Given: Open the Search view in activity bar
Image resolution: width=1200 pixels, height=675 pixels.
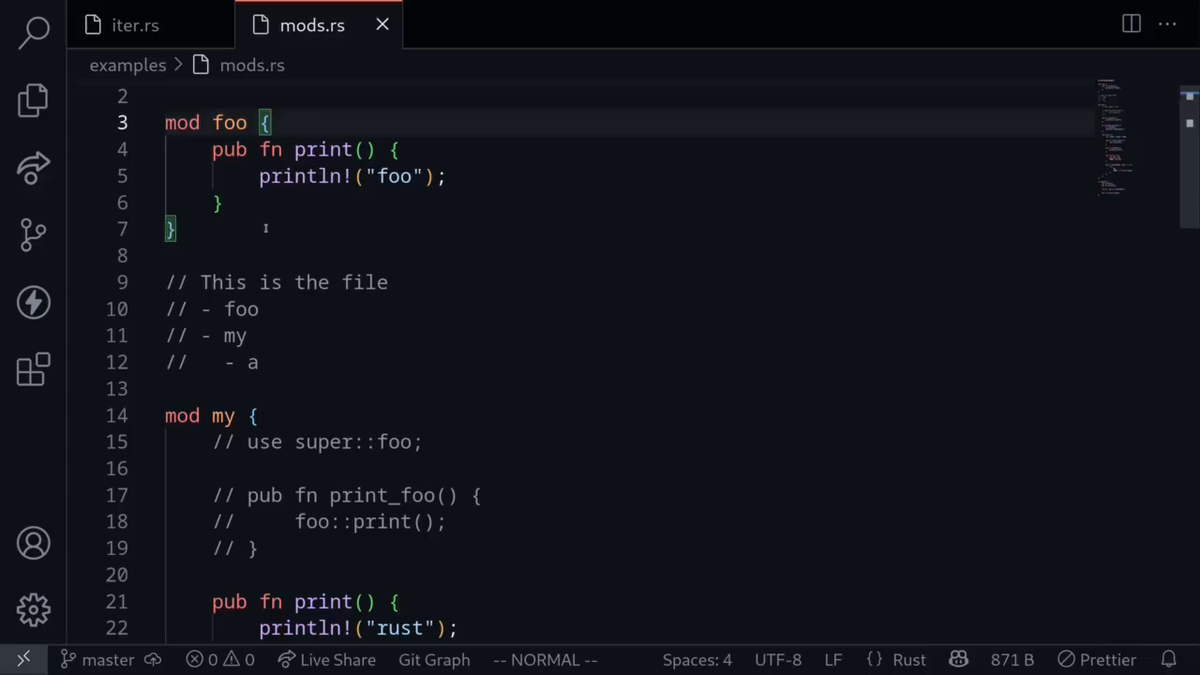Looking at the screenshot, I should click(33, 32).
